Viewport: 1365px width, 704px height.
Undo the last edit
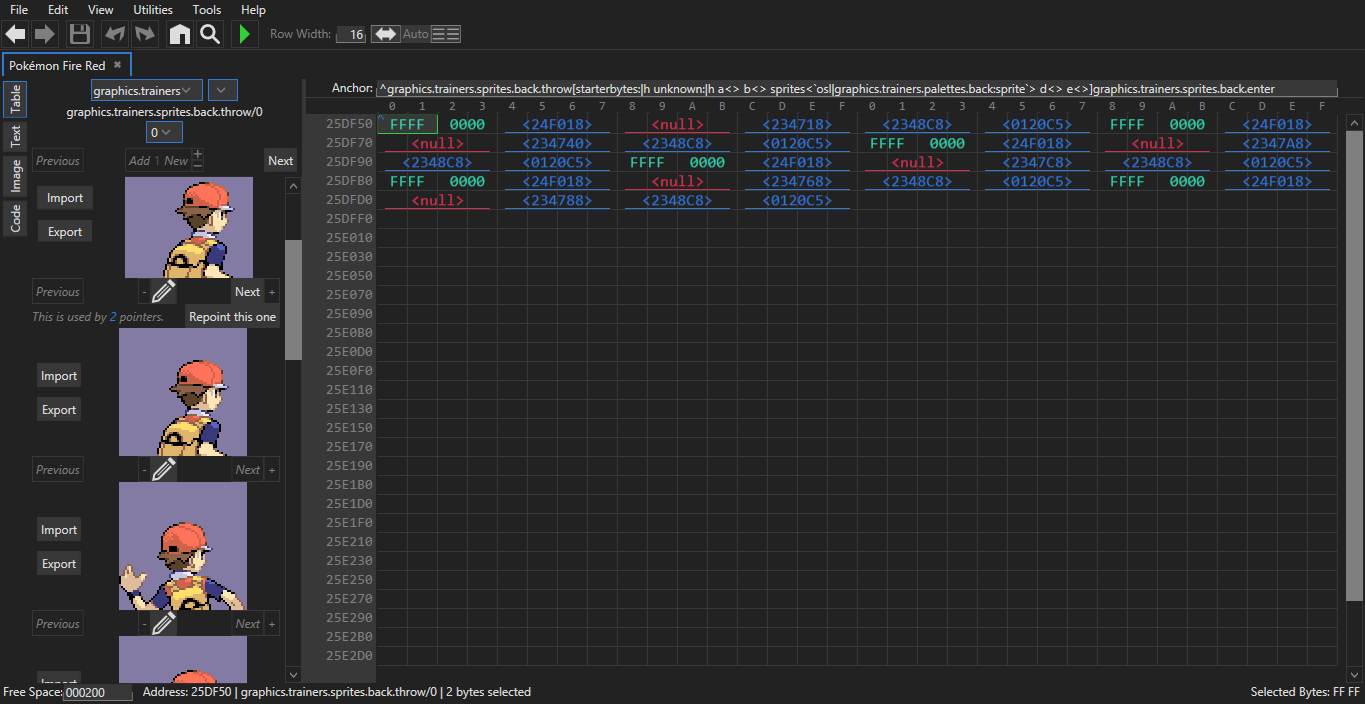tap(114, 33)
